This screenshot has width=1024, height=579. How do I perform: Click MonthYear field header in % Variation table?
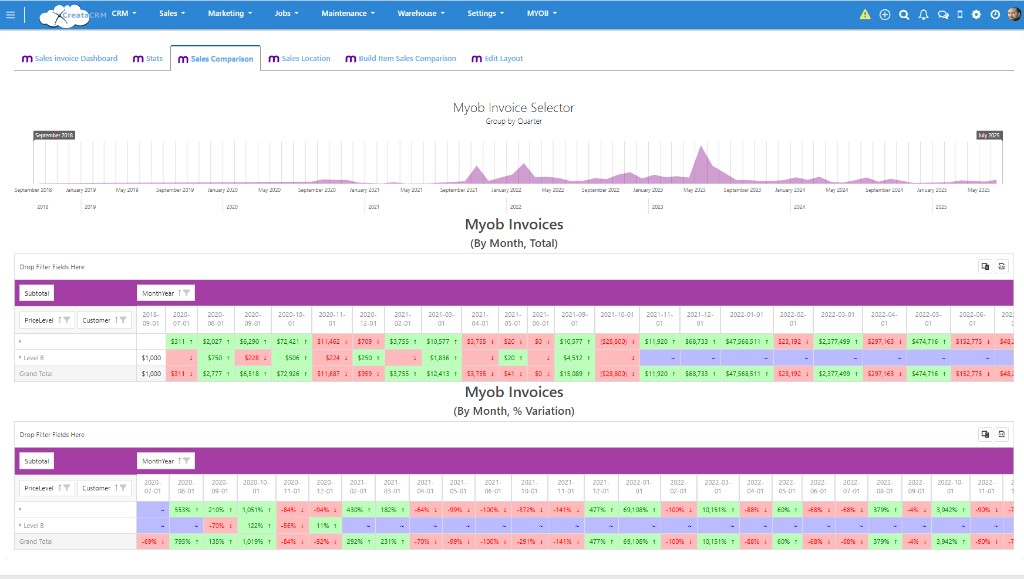166,461
